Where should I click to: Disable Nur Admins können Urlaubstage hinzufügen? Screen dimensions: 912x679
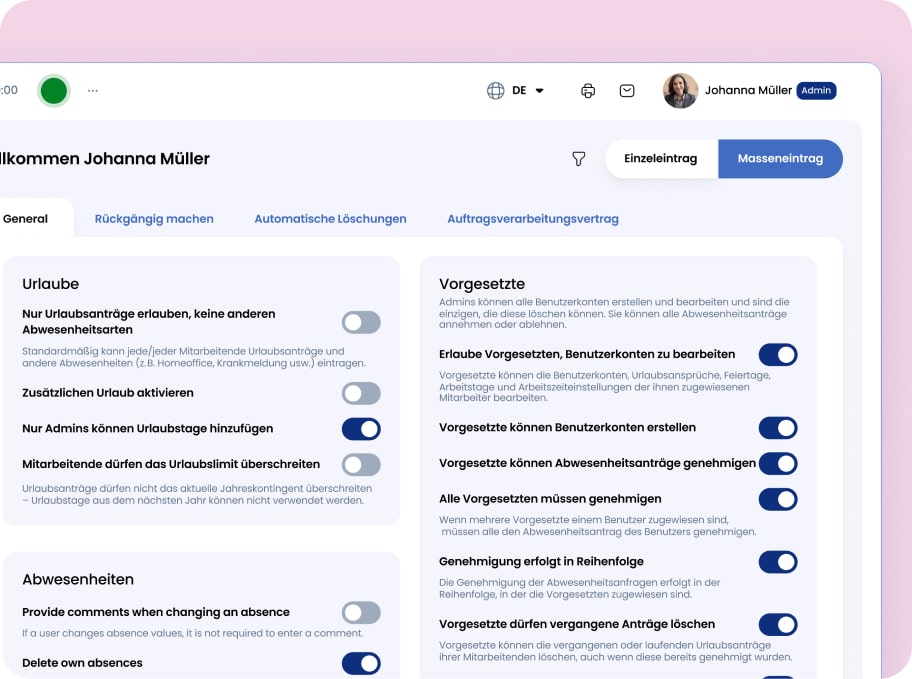click(x=361, y=429)
